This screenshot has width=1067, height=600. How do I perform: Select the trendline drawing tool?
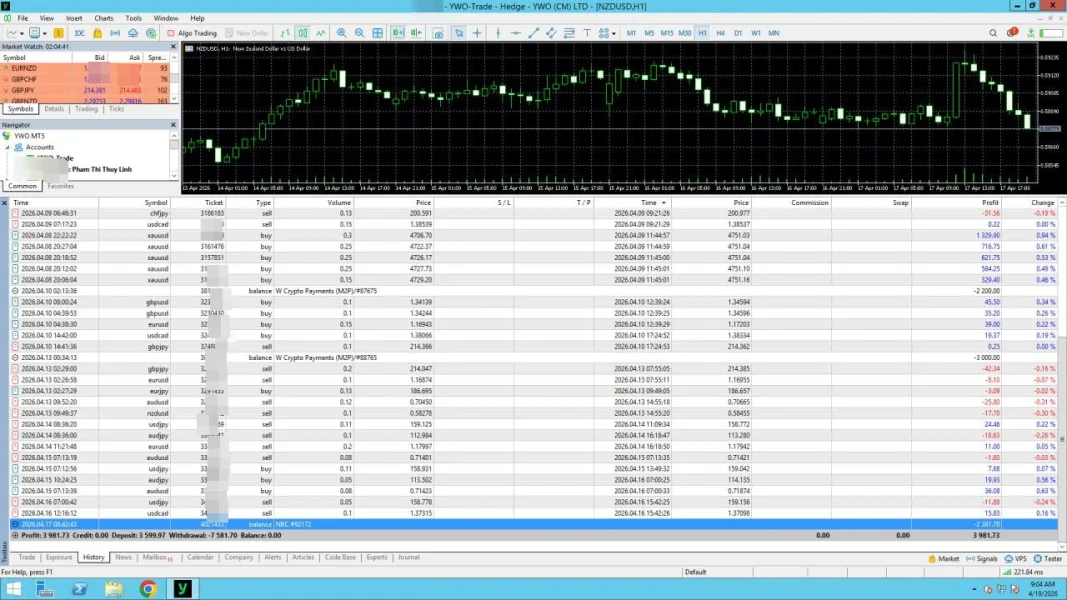(x=534, y=33)
